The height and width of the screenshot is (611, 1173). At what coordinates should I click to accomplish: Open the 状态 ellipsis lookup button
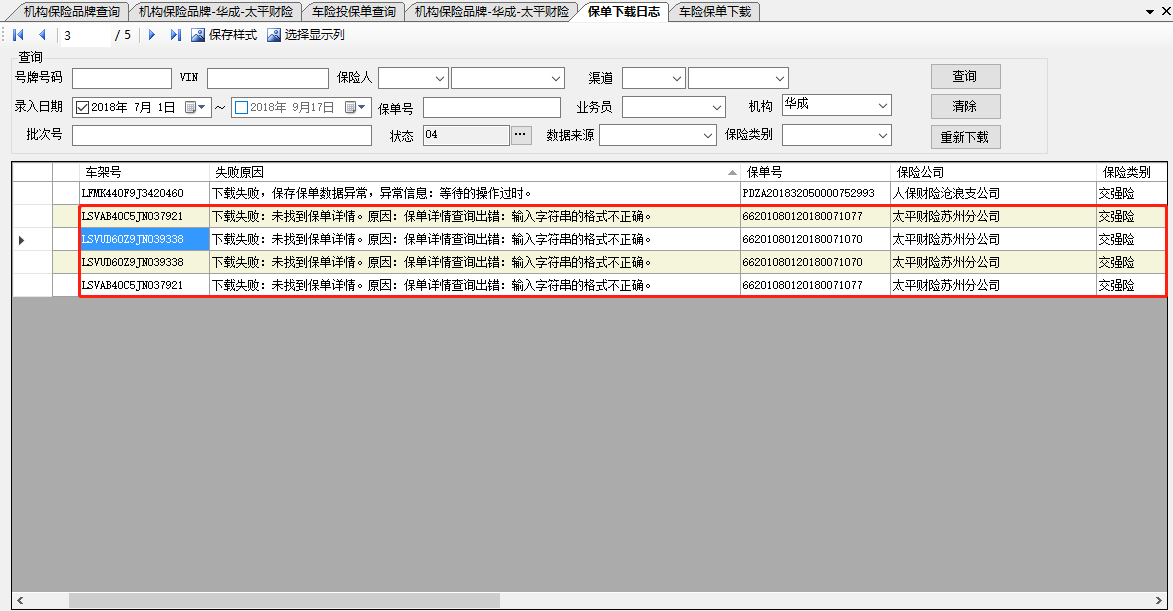pyautogui.click(x=521, y=135)
